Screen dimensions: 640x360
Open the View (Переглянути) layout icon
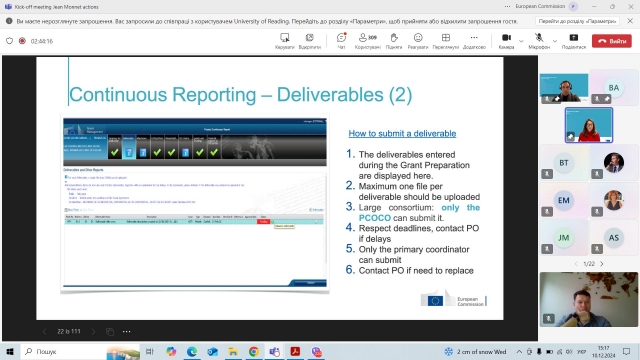click(x=446, y=38)
